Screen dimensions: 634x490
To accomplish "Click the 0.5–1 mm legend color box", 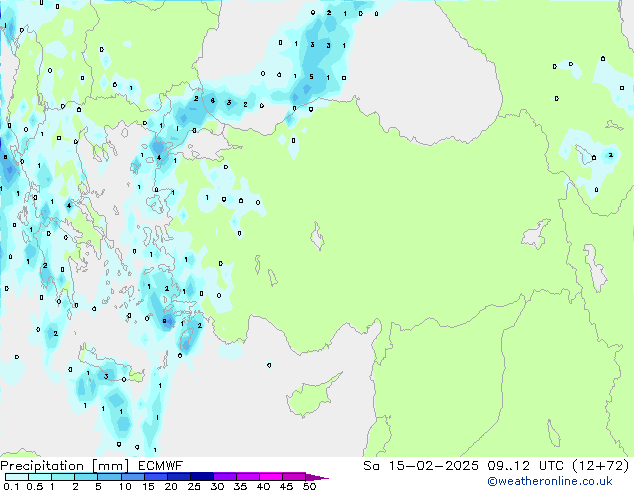I will [x=40, y=477].
